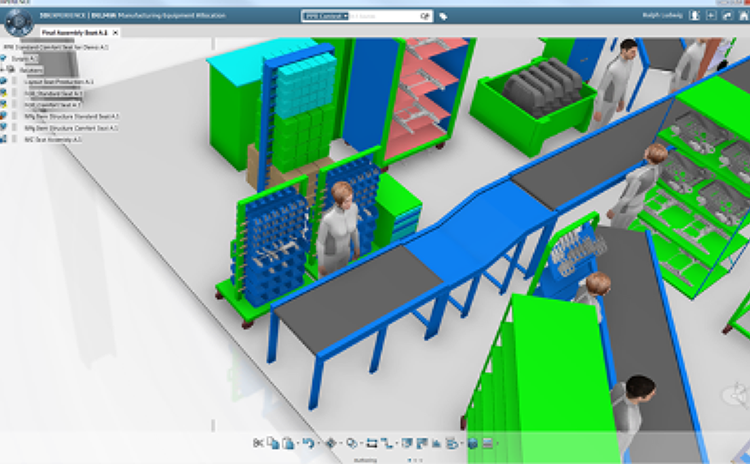Click the blue globe icon in toolbar
This screenshot has width=750, height=464.
(472, 443)
